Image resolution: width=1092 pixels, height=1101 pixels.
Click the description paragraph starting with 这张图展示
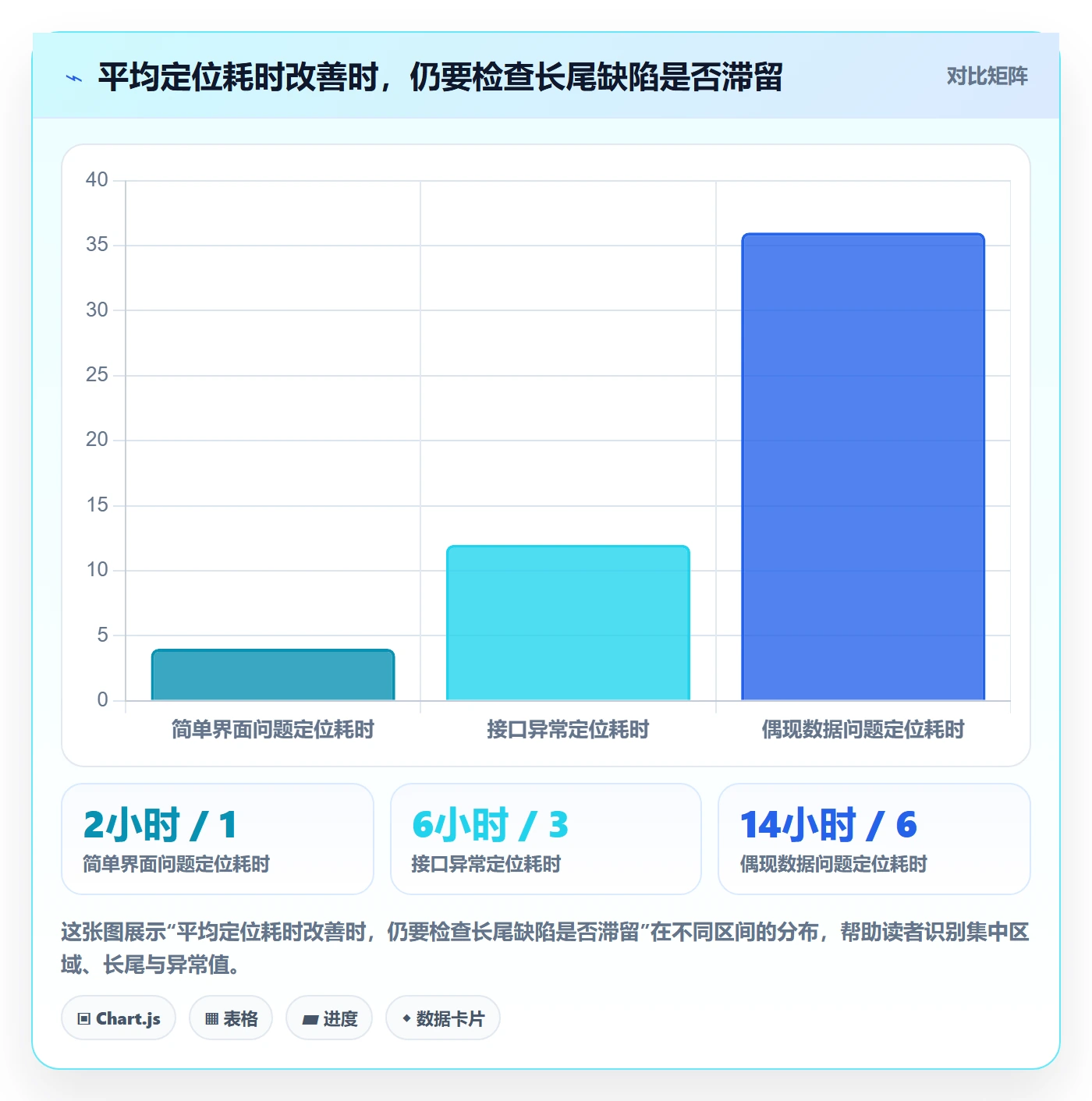click(x=545, y=948)
